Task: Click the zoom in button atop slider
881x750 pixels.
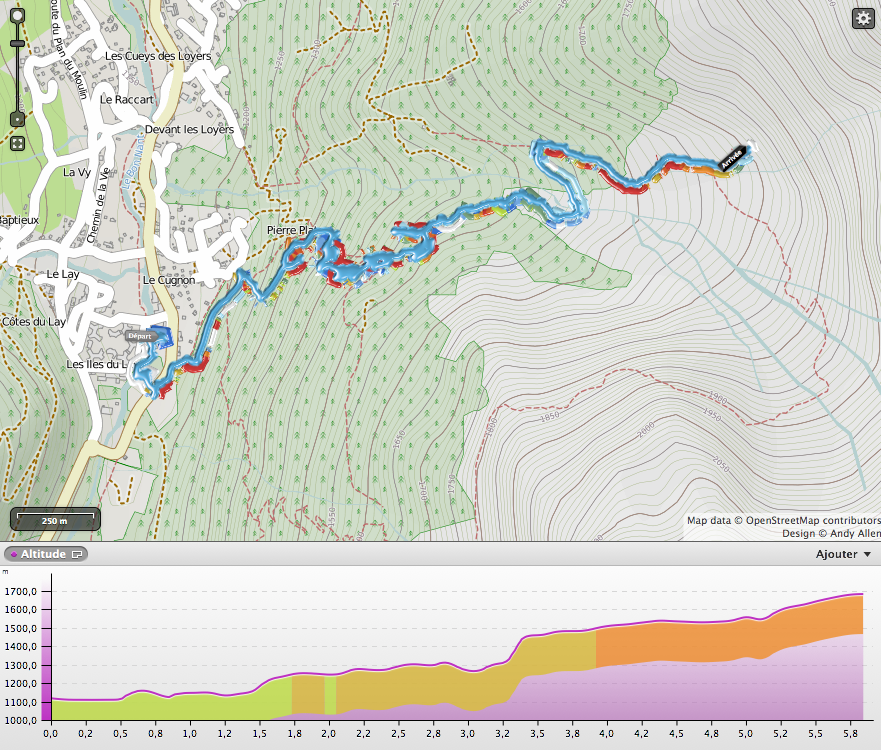Action: tap(17, 16)
